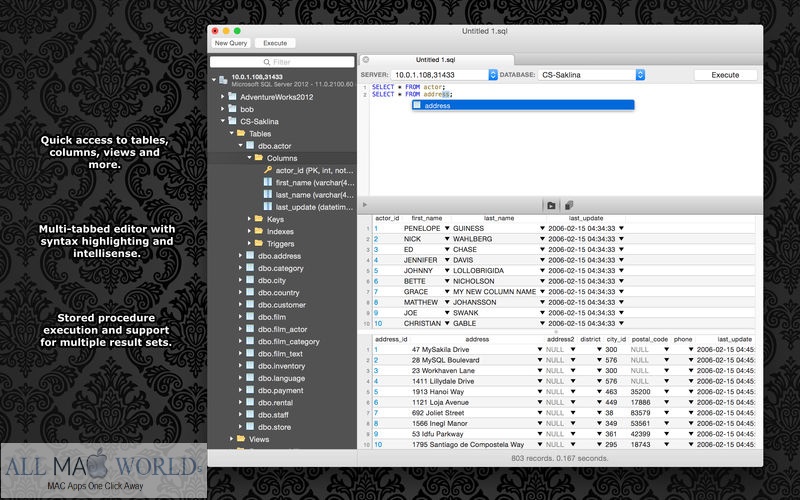Click the Keys folder icon
Image resolution: width=800 pixels, height=500 pixels.
(x=259, y=219)
